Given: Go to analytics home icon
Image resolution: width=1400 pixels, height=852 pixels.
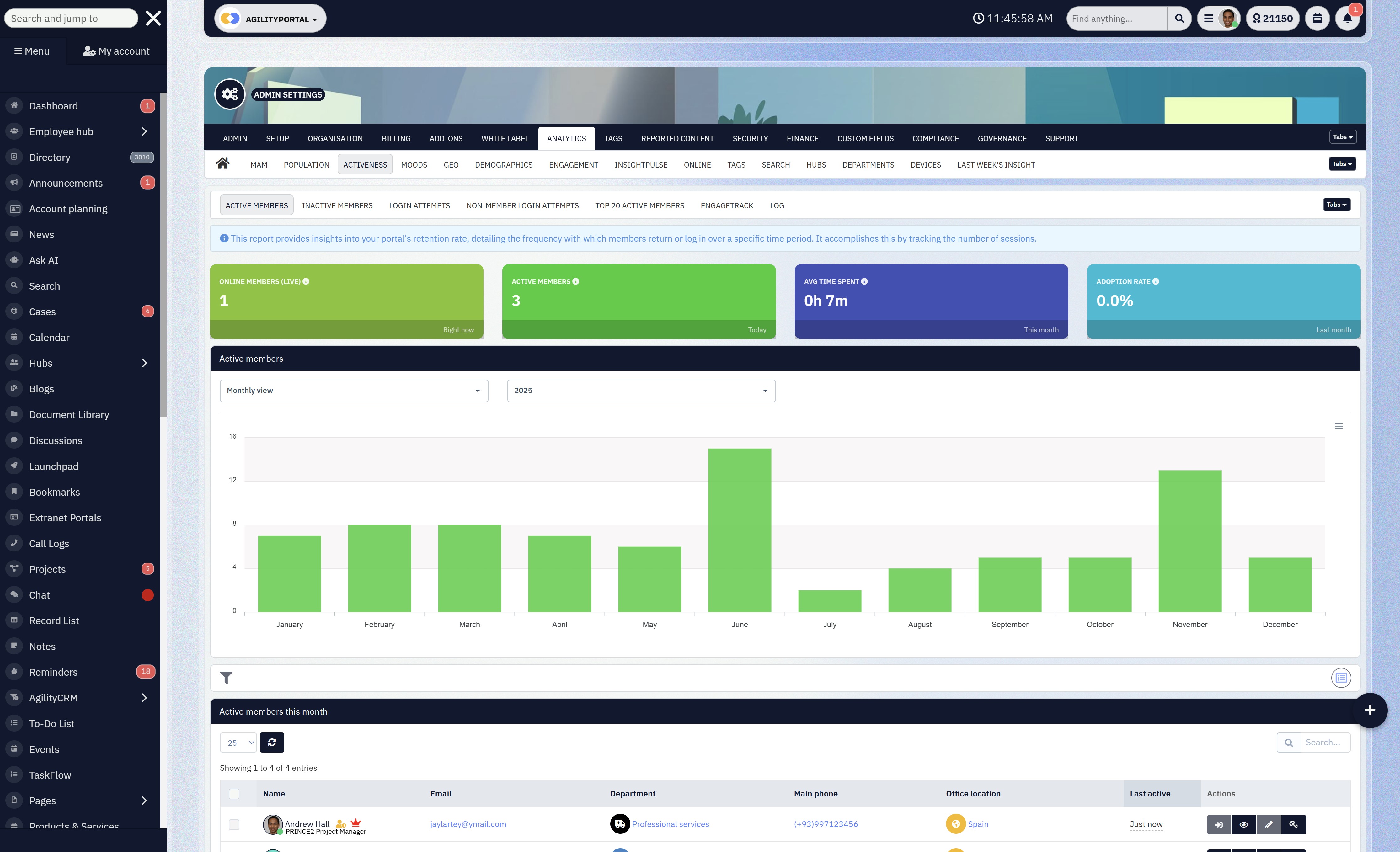Looking at the screenshot, I should (223, 164).
